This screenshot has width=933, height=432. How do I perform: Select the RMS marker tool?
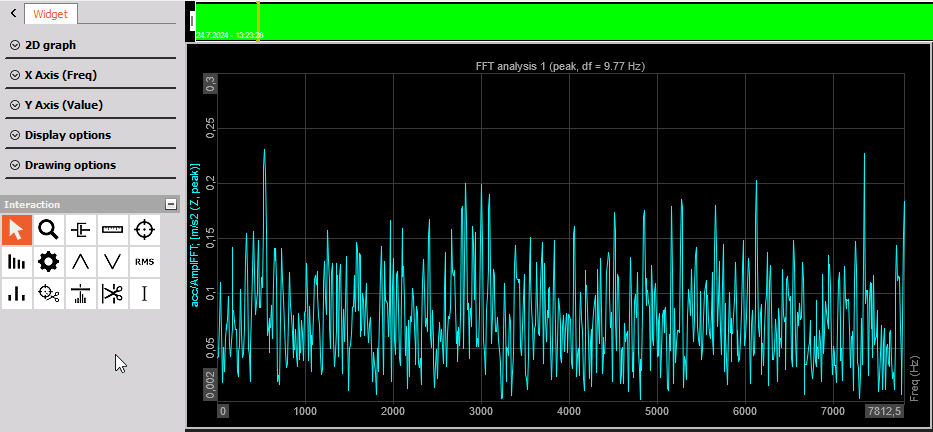point(145,262)
